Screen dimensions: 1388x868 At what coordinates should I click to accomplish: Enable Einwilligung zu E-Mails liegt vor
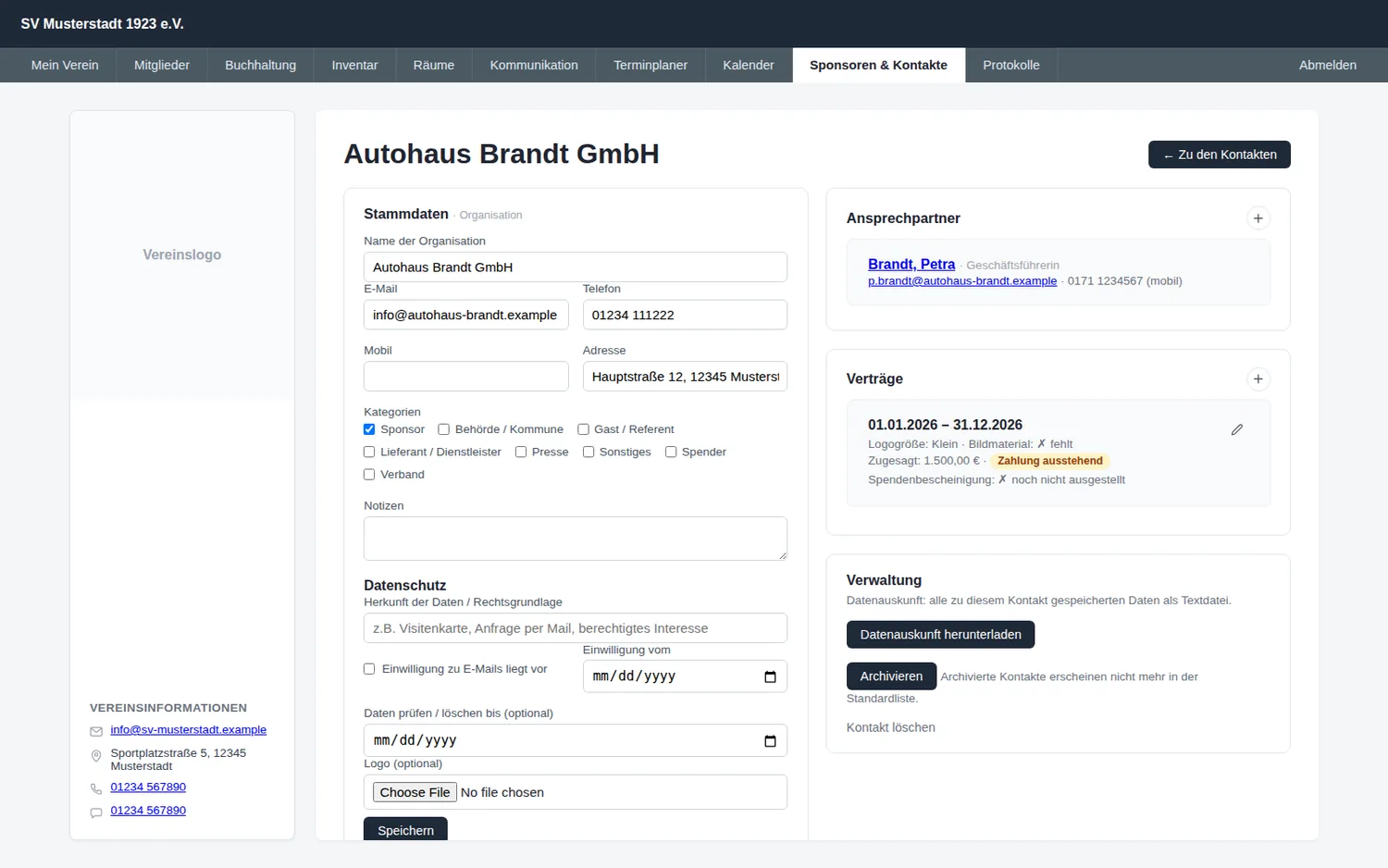point(369,669)
